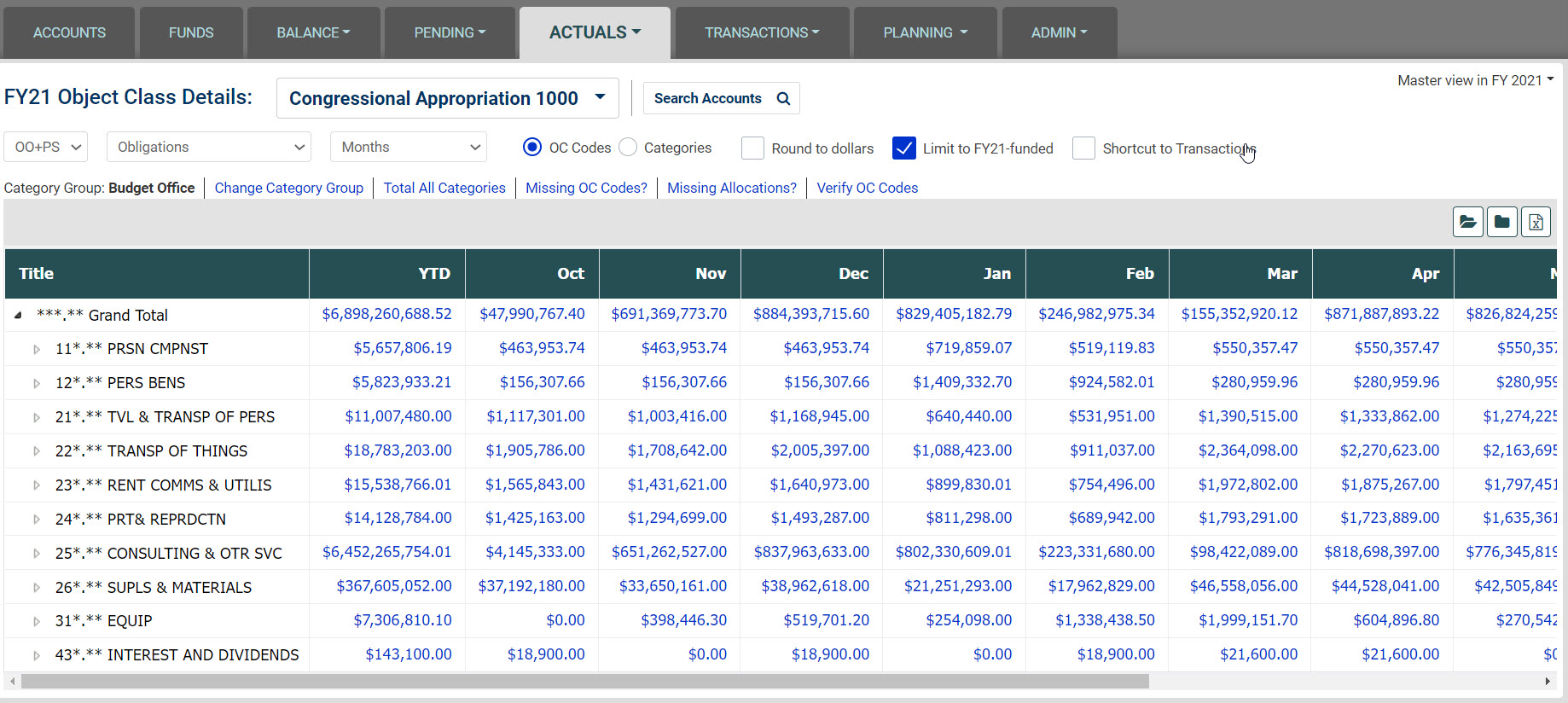Screen dimensions: 1568x703
Task: Open the ACTUALS menu tab
Action: (595, 32)
